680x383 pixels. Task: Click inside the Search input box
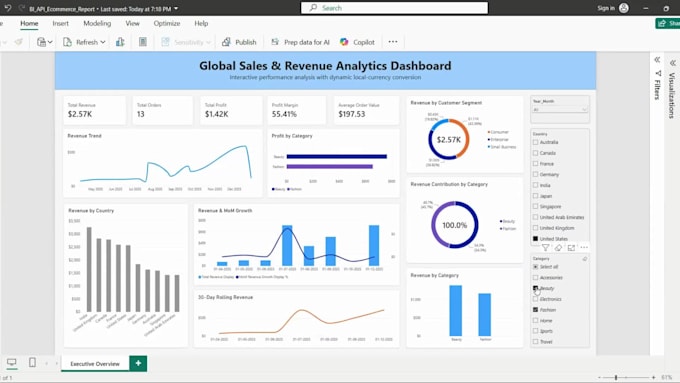pos(394,8)
